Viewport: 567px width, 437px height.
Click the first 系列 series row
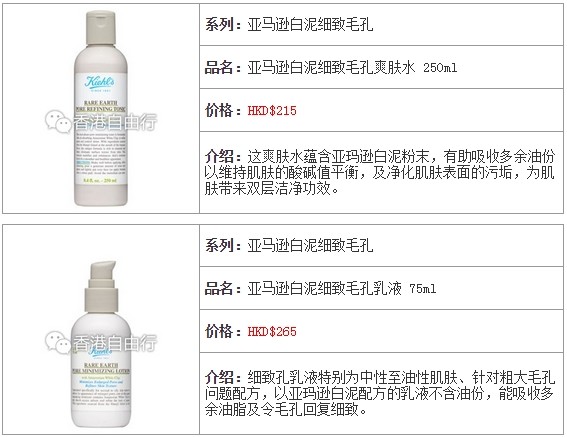pyautogui.click(x=381, y=25)
